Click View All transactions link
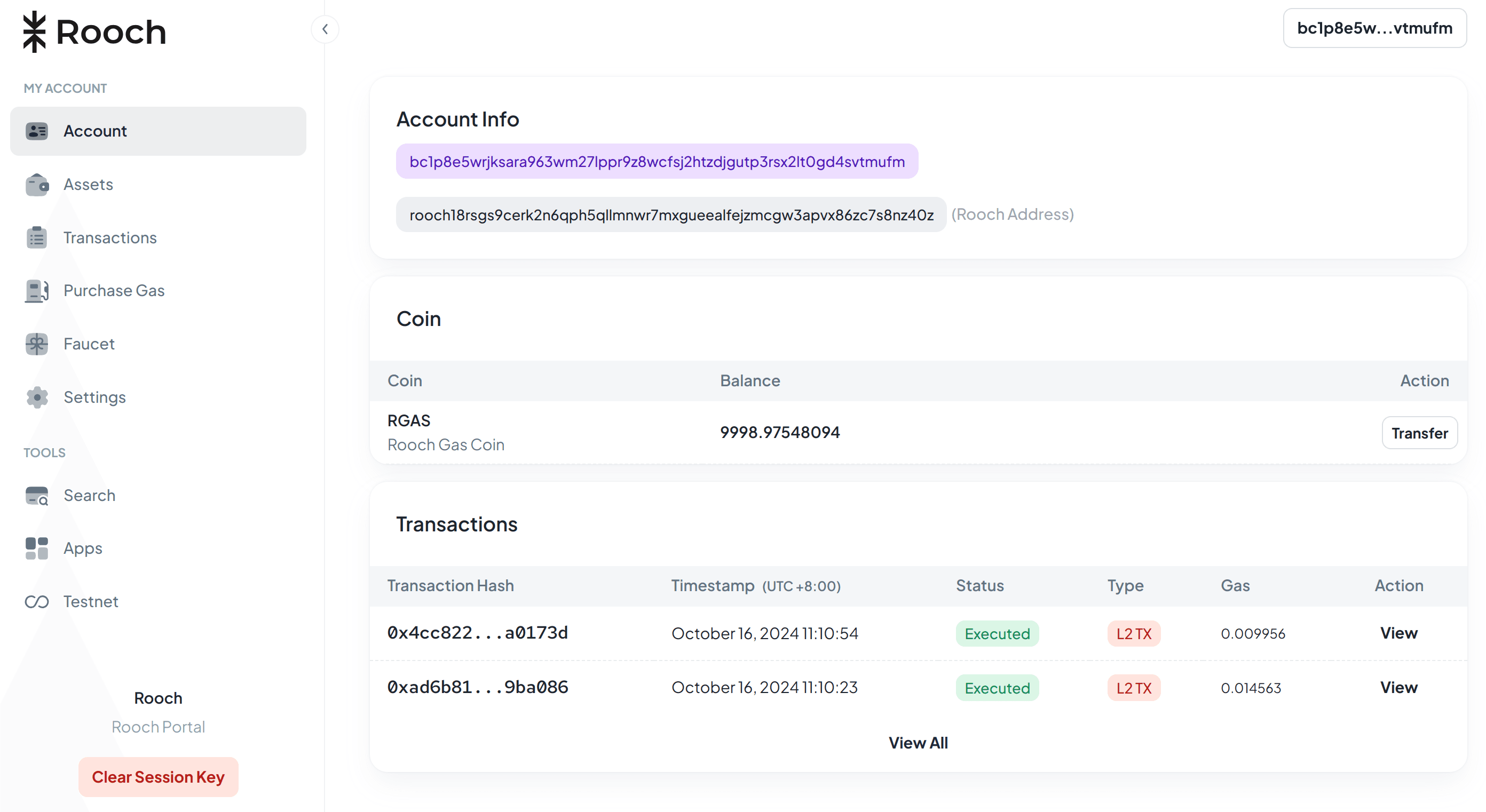This screenshot has width=1486, height=812. click(918, 743)
